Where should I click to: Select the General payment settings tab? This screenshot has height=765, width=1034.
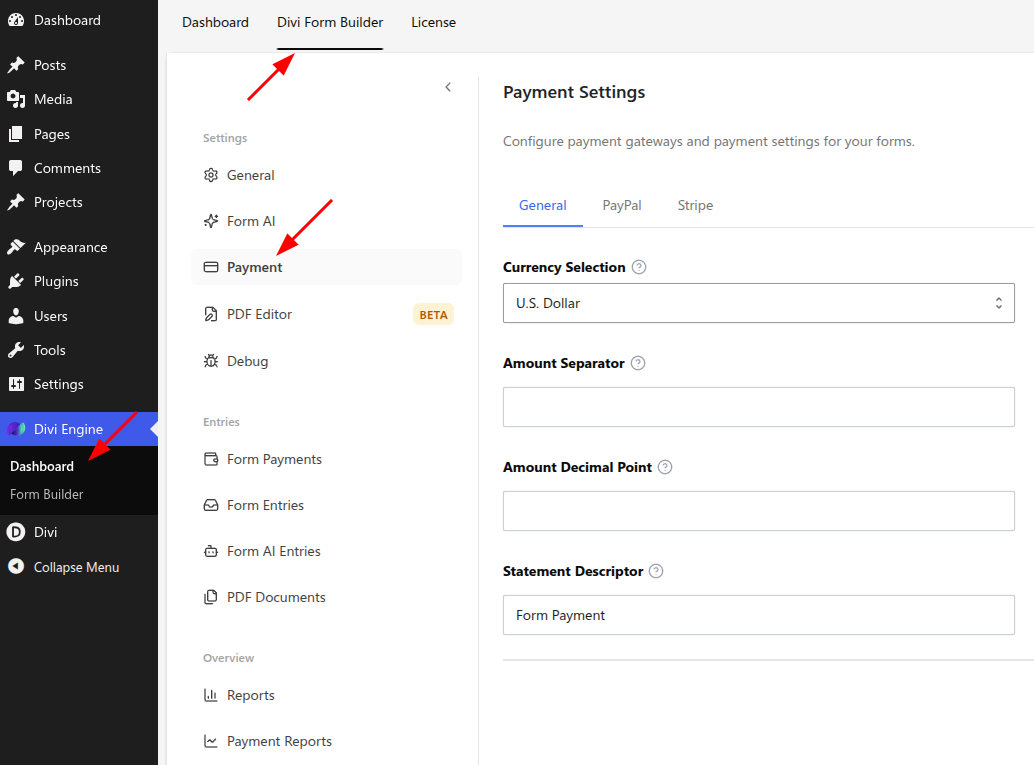543,205
